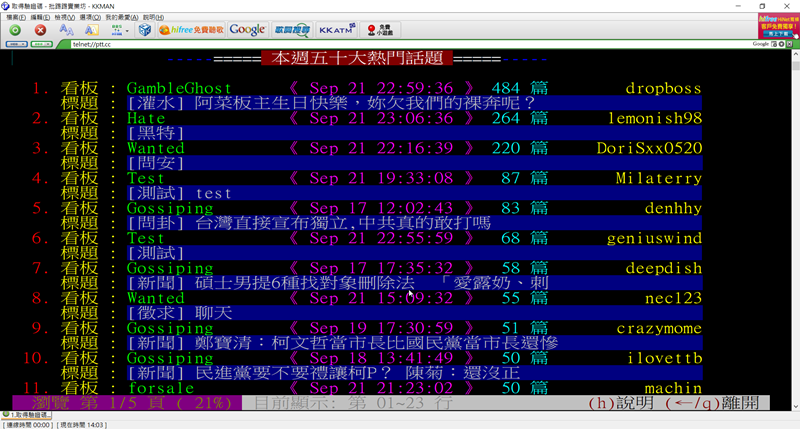The height and width of the screenshot is (429, 800).
Task: Select the '1.取得驗證碼' session tab
Action: pos(27,415)
